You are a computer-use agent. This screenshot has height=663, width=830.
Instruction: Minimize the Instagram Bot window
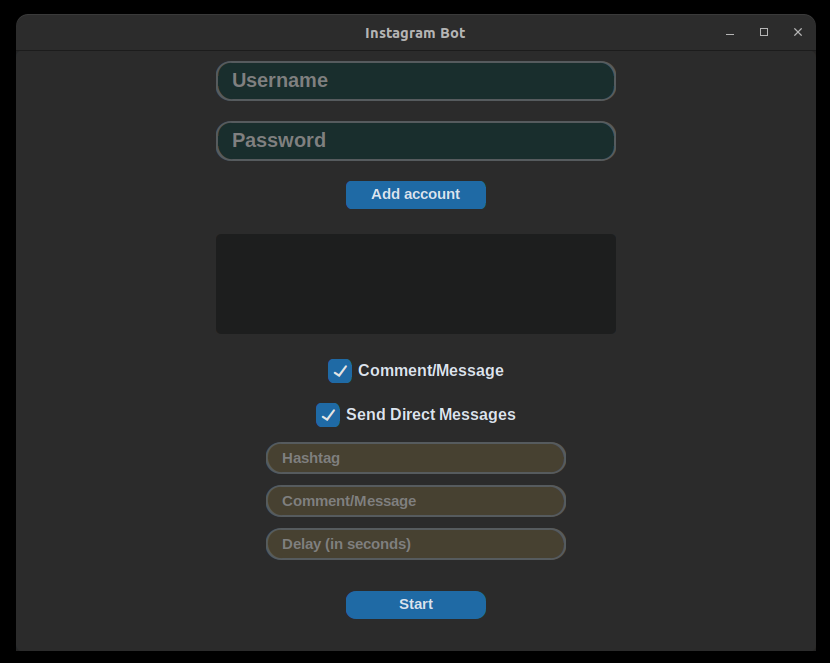click(730, 33)
